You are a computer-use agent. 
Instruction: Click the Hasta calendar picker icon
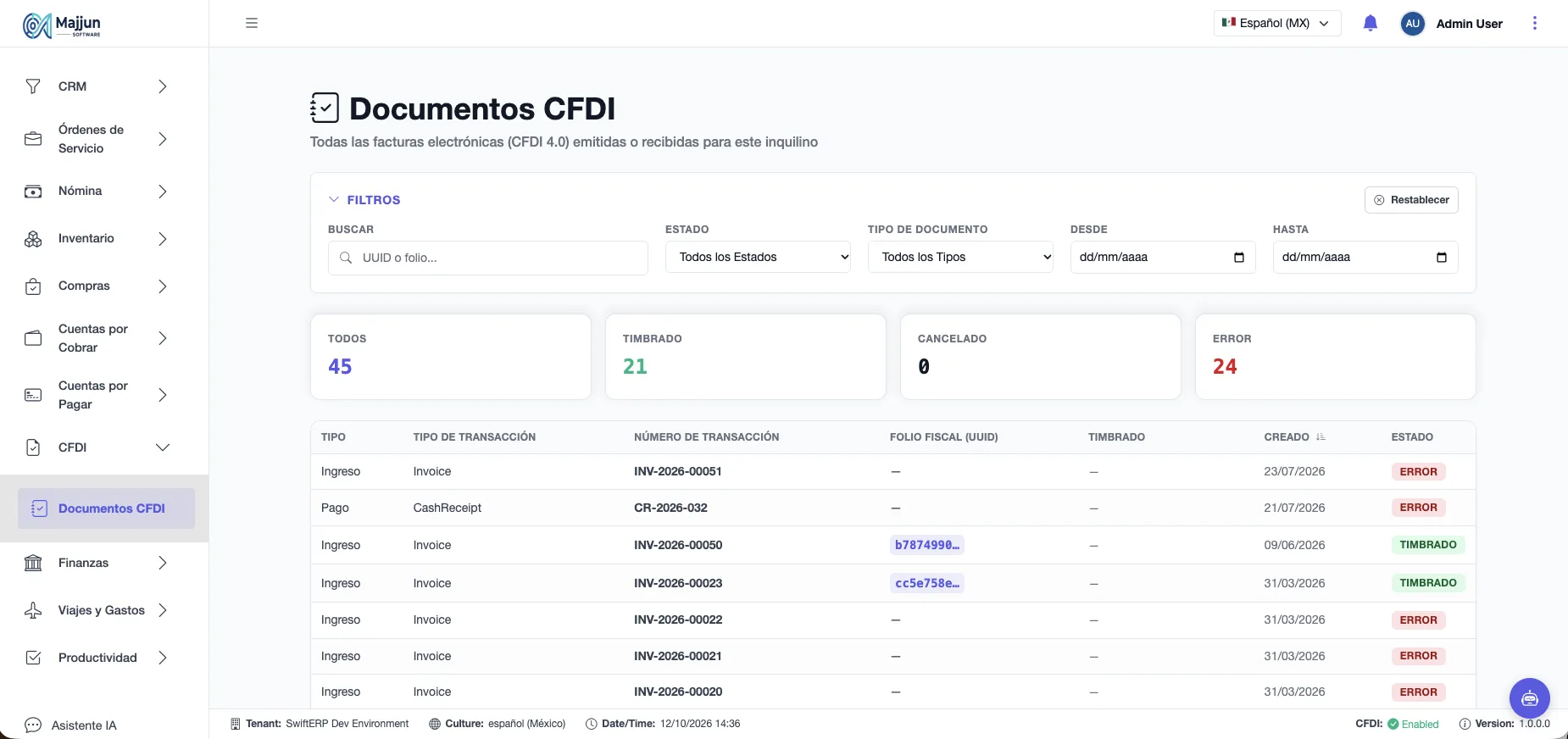[x=1442, y=258]
